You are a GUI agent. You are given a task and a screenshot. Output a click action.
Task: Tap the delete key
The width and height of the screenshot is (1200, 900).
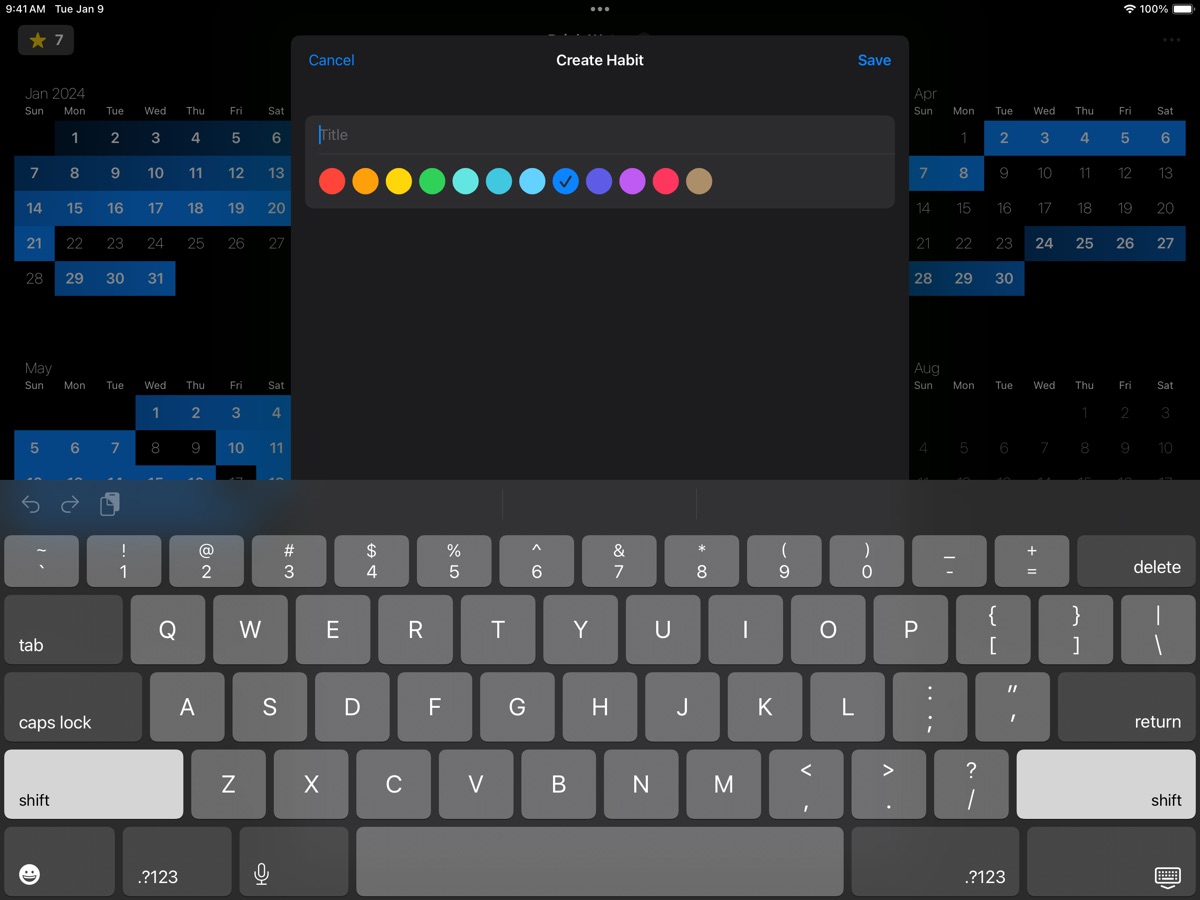[x=1136, y=561]
